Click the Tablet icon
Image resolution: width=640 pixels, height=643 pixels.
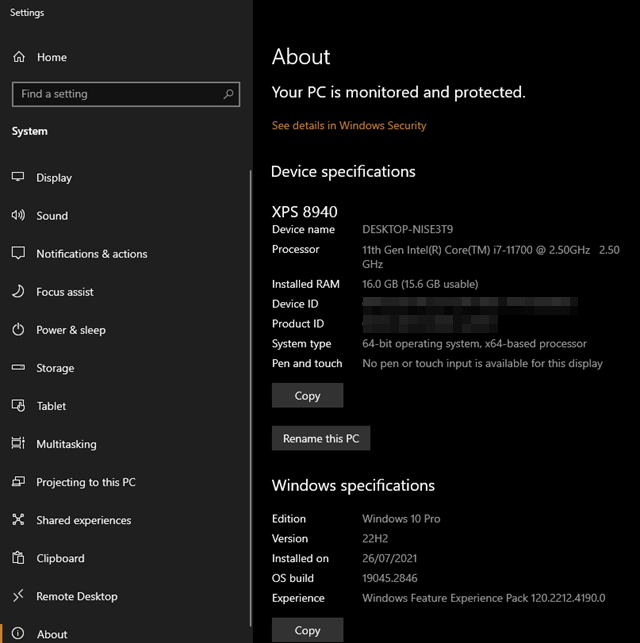coord(18,406)
